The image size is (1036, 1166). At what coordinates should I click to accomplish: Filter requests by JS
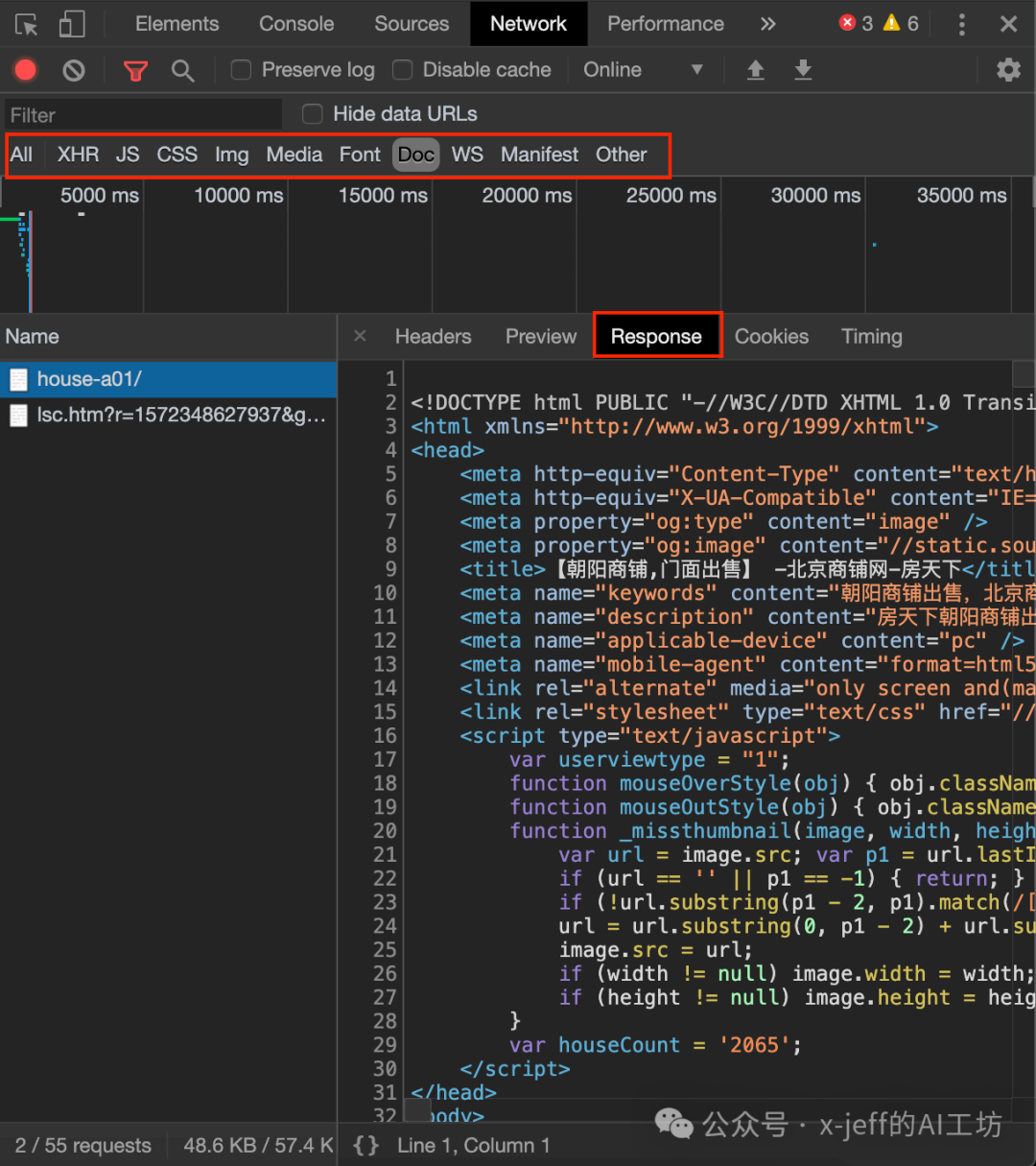128,155
